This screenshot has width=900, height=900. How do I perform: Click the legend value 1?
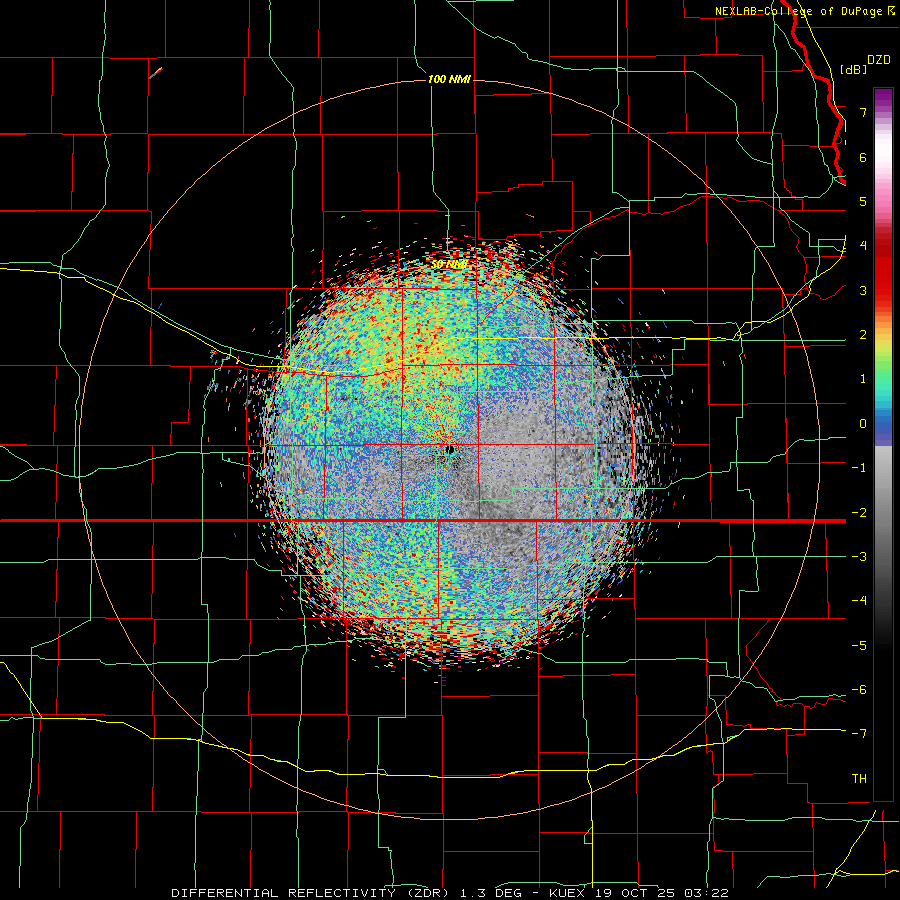863,379
